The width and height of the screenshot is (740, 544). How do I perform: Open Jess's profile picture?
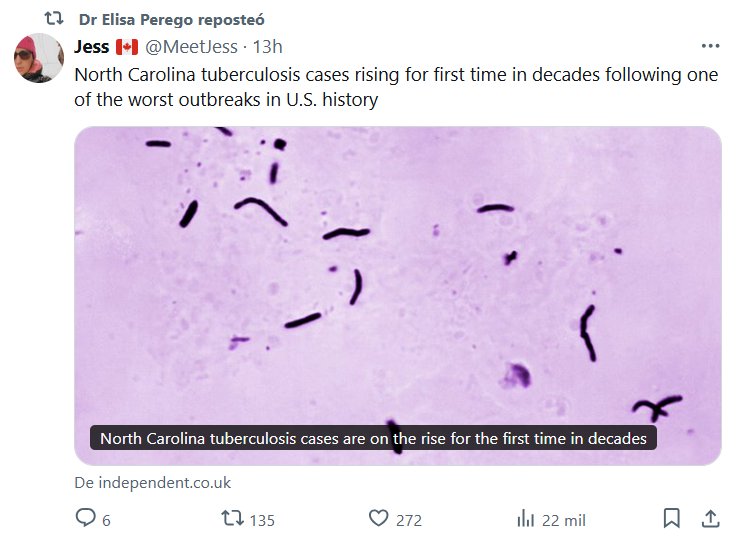[38, 58]
